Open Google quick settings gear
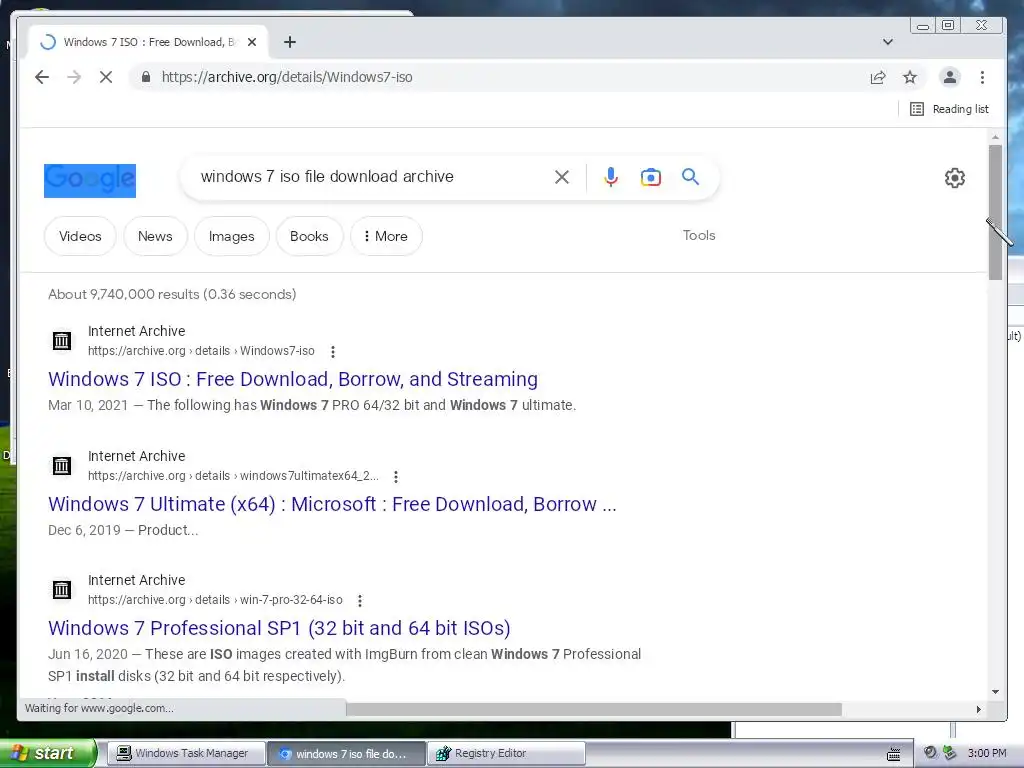This screenshot has height=768, width=1024. (955, 178)
